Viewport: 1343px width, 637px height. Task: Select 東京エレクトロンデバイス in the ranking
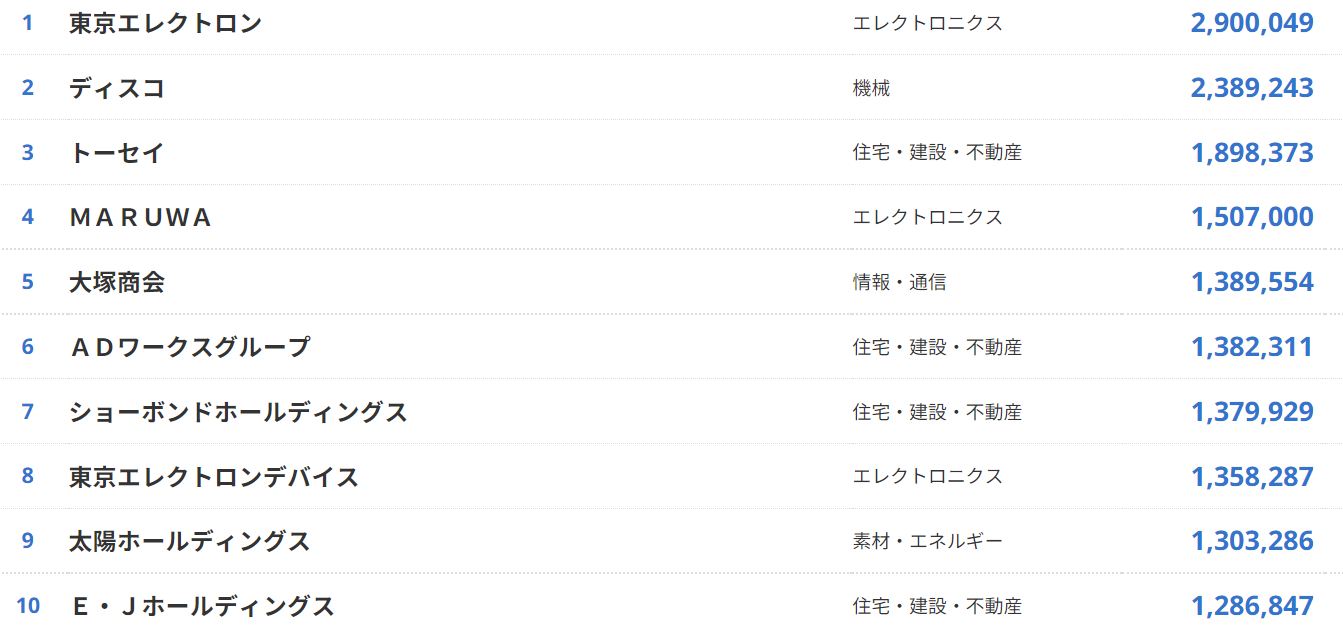click(214, 477)
